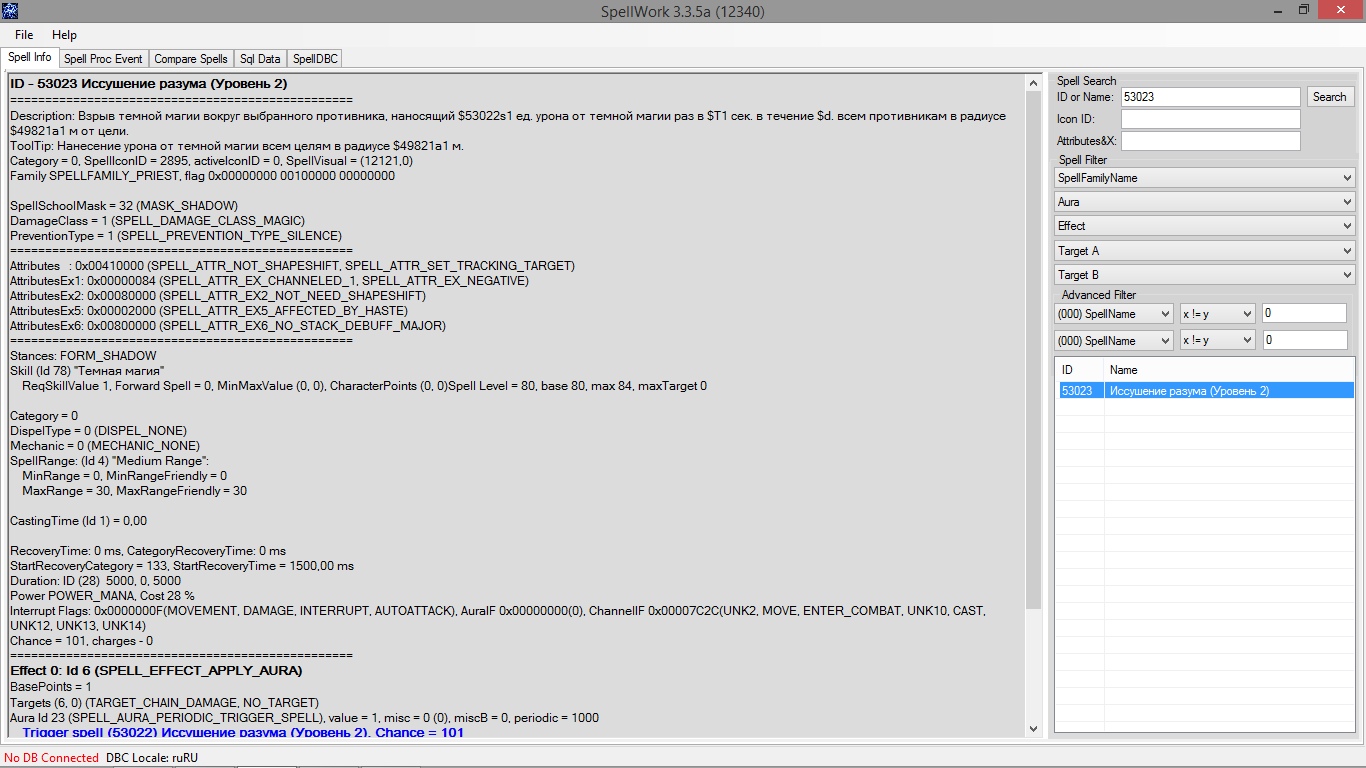Focus the second advanced filter value field
The height and width of the screenshot is (768, 1366).
pos(1304,341)
